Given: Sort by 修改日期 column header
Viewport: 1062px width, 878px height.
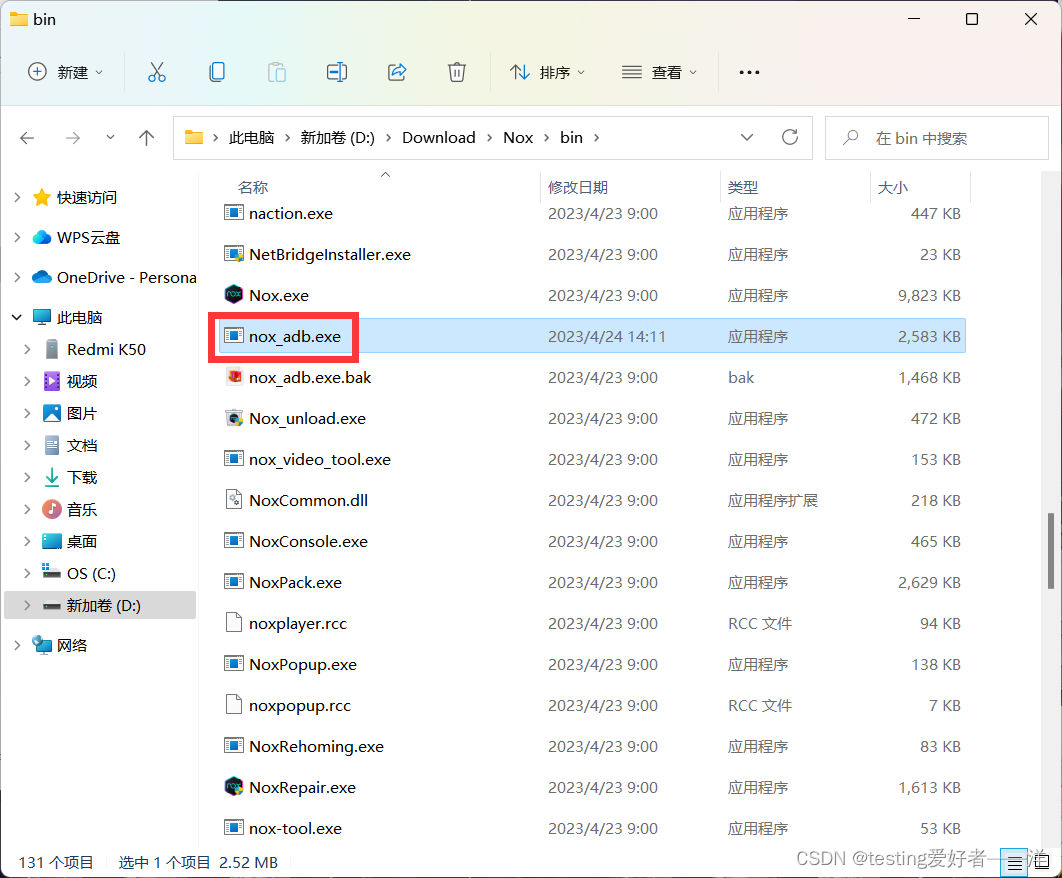Looking at the screenshot, I should point(578,188).
